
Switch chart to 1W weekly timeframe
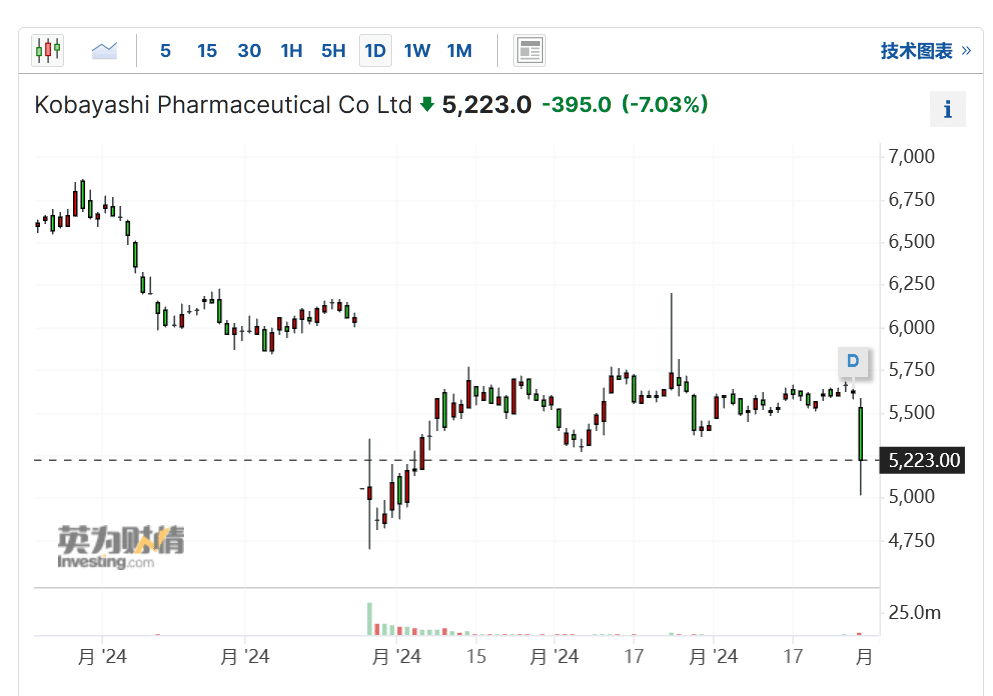(x=417, y=50)
